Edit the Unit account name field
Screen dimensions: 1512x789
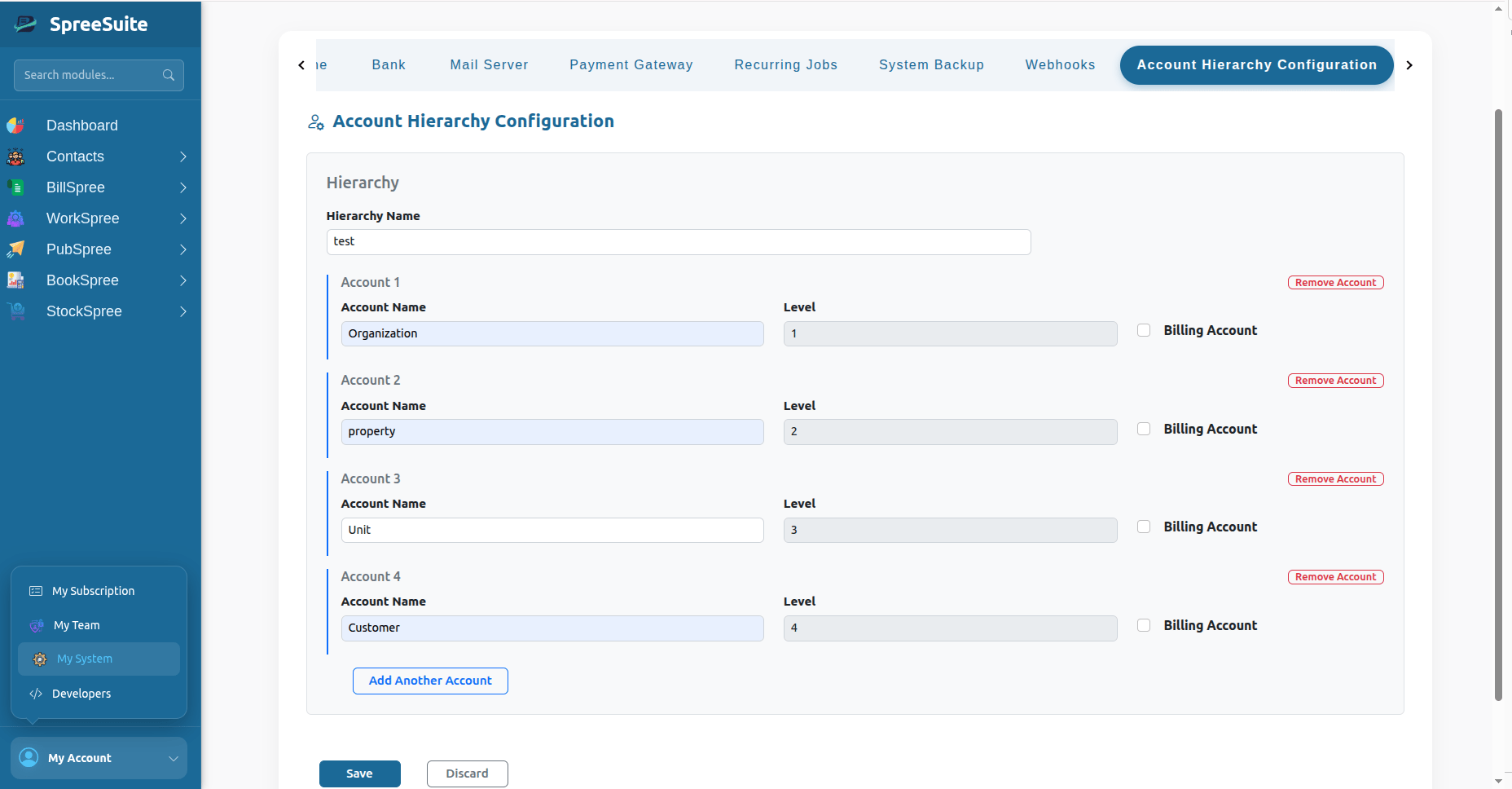tap(552, 530)
